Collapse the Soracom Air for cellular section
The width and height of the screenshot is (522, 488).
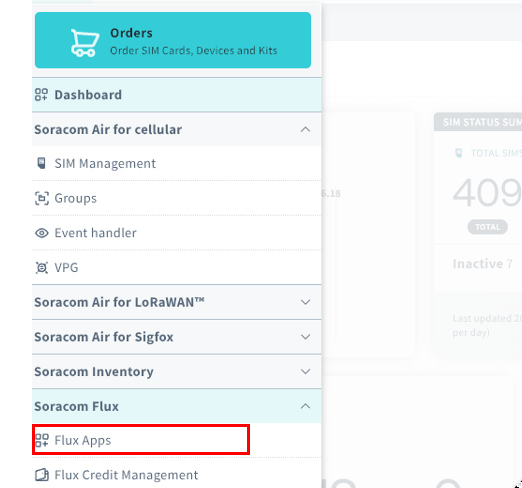point(305,129)
